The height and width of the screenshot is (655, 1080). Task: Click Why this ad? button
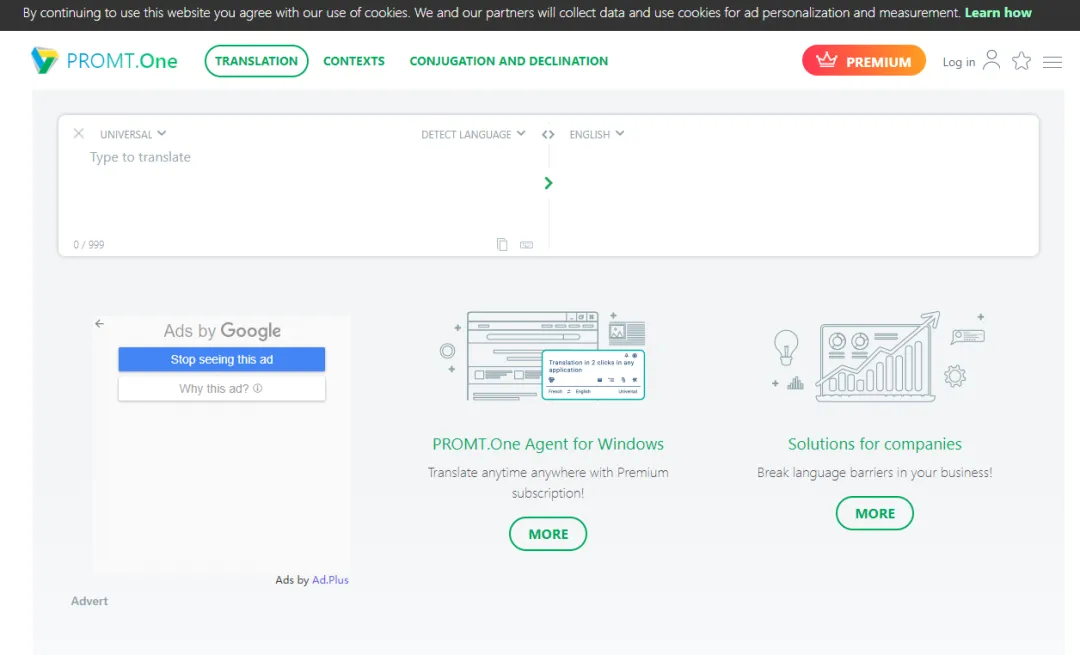(x=222, y=388)
